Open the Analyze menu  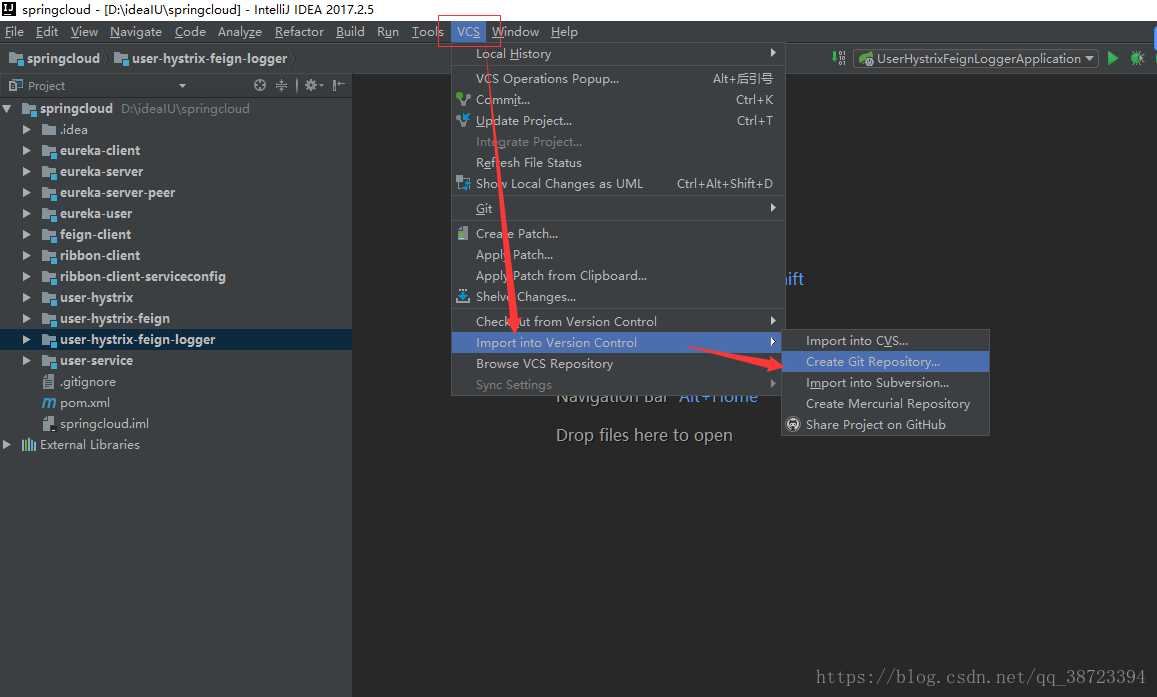pyautogui.click(x=240, y=32)
